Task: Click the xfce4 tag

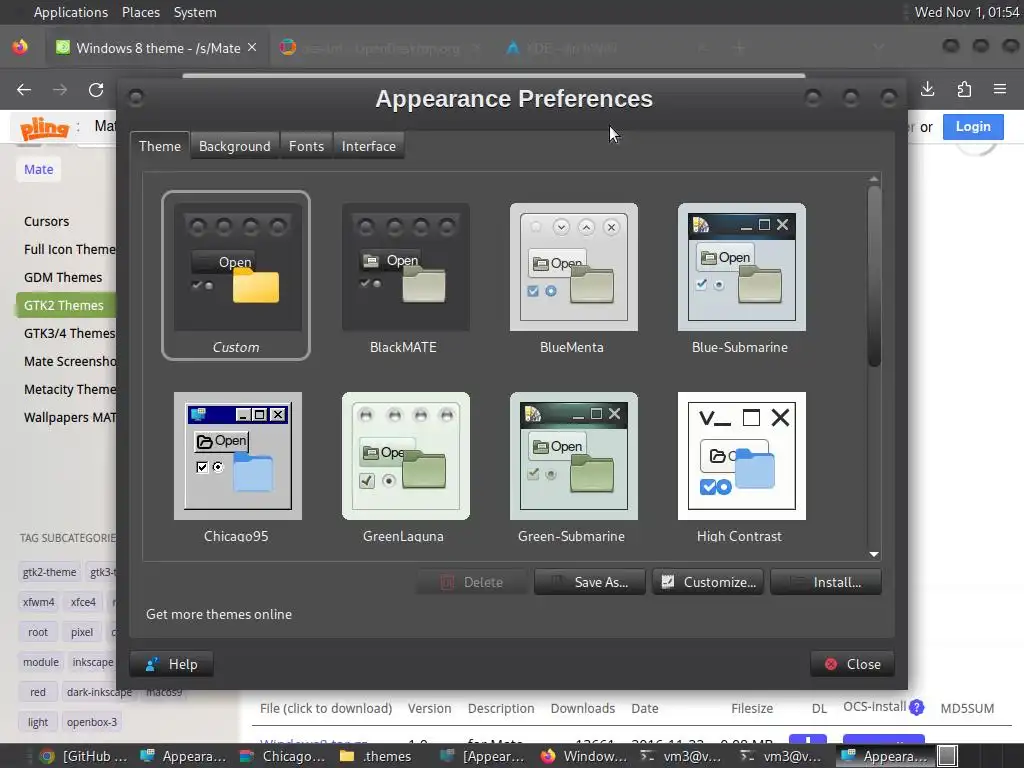Action: click(x=83, y=602)
